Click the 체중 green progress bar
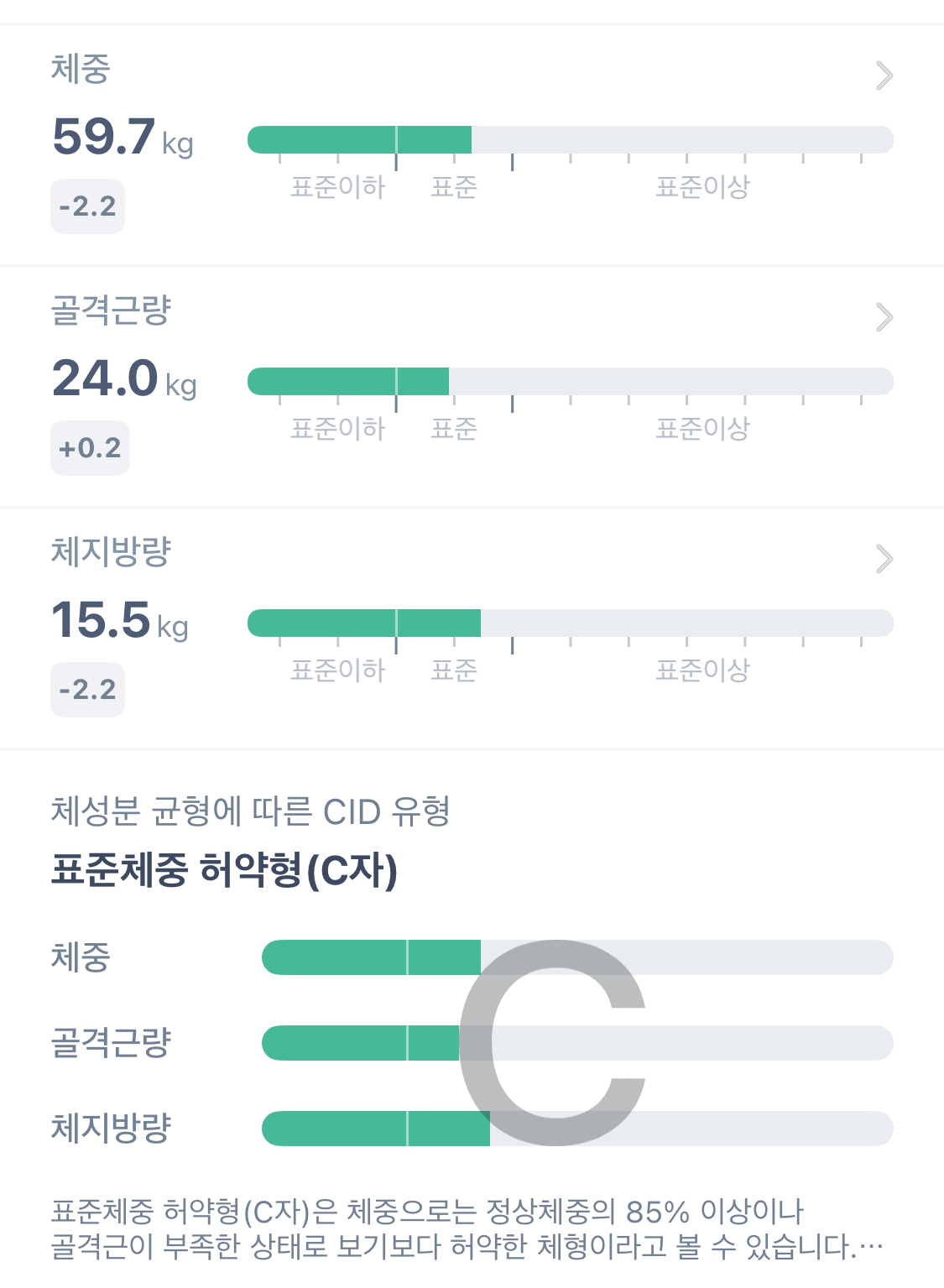944x1288 pixels. coord(359,140)
